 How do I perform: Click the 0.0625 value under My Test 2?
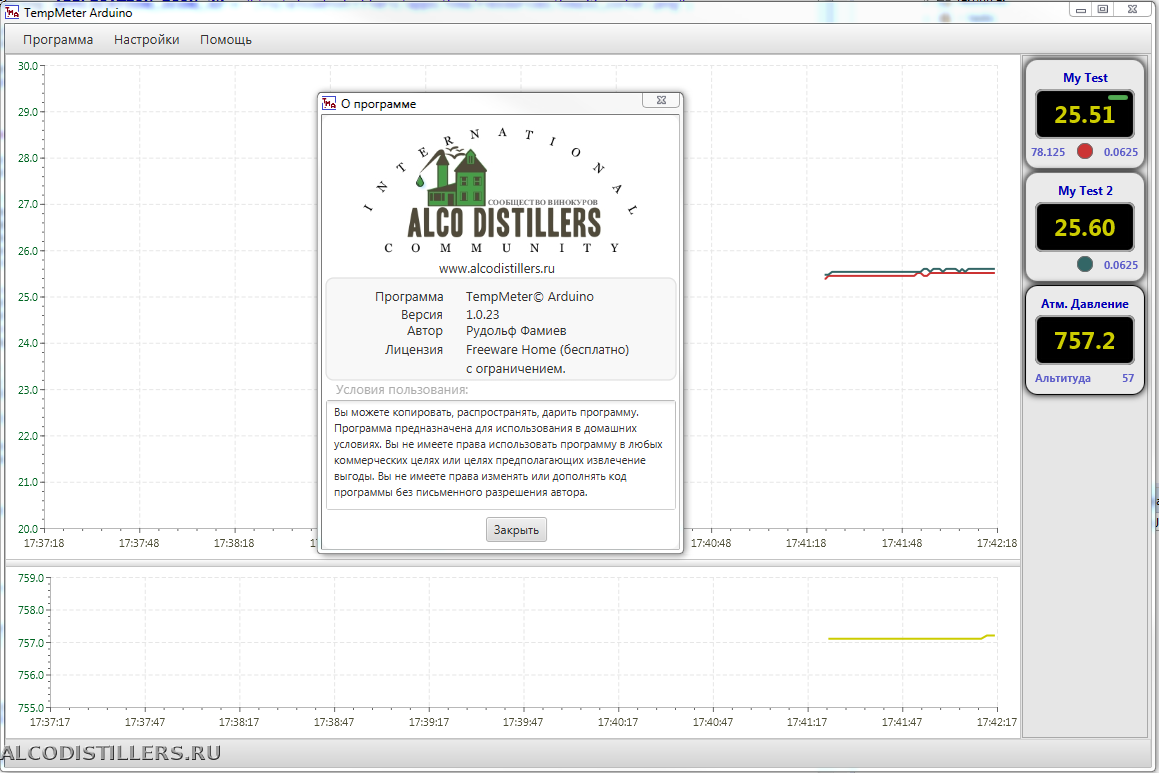pos(1121,265)
